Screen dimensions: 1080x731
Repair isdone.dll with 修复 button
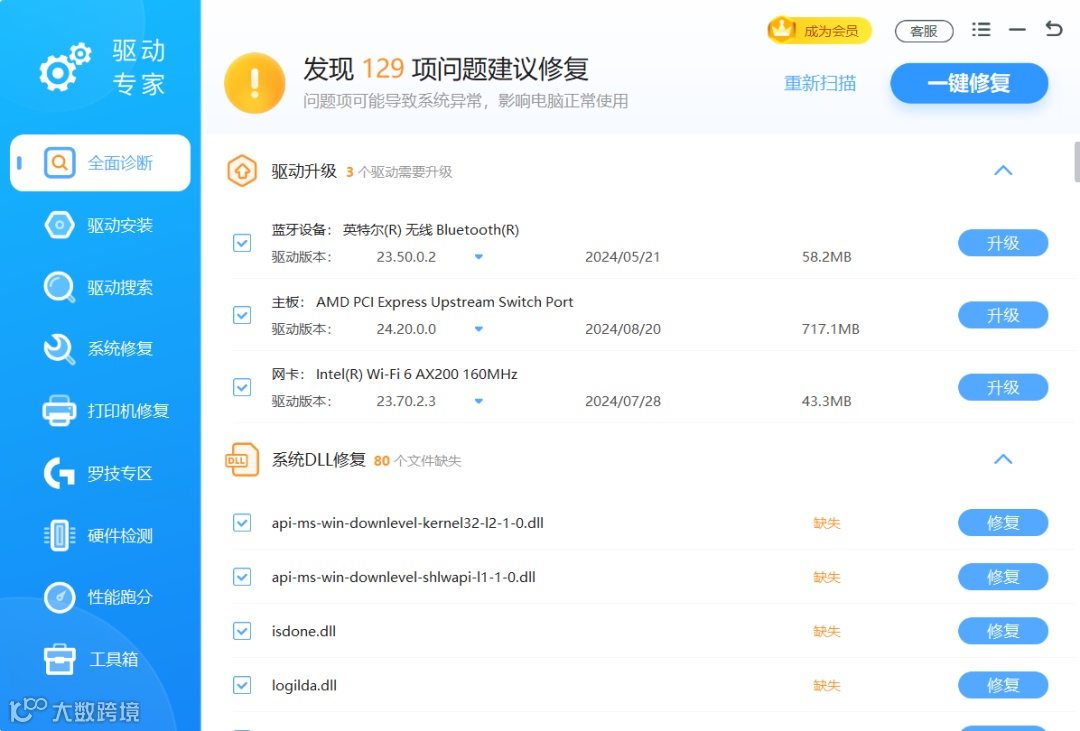click(x=1003, y=631)
